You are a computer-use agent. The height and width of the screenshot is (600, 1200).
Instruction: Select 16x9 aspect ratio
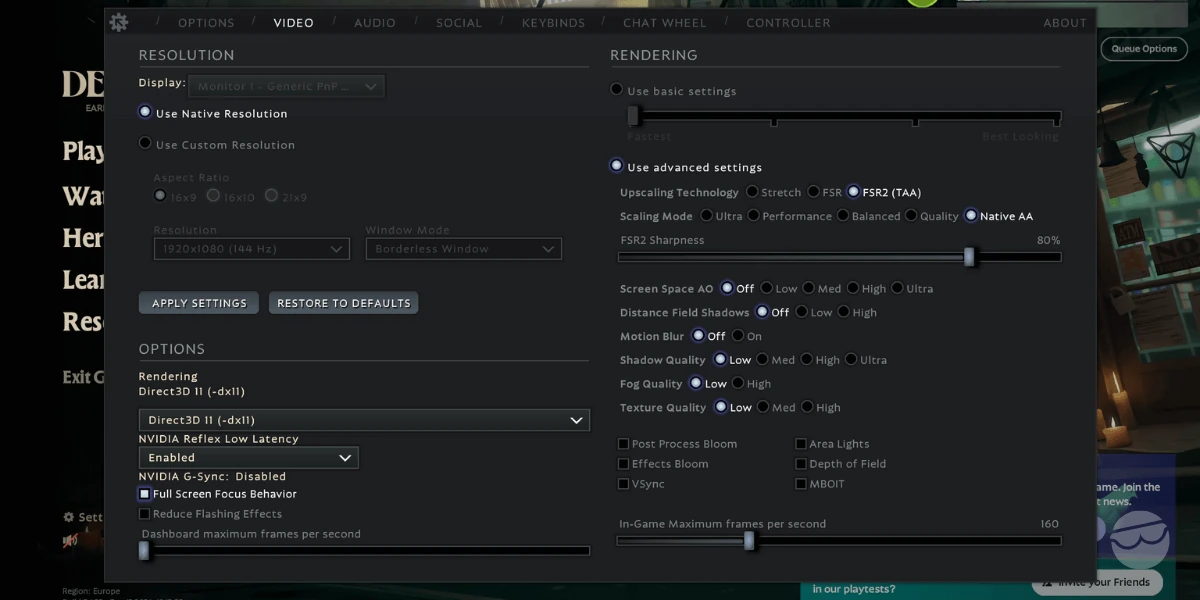[x=174, y=197]
